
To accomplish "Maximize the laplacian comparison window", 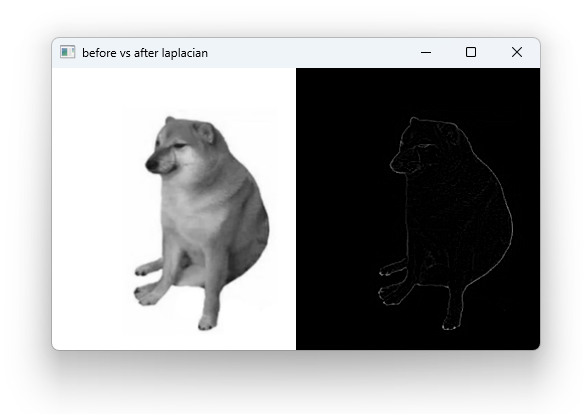I will (x=471, y=52).
